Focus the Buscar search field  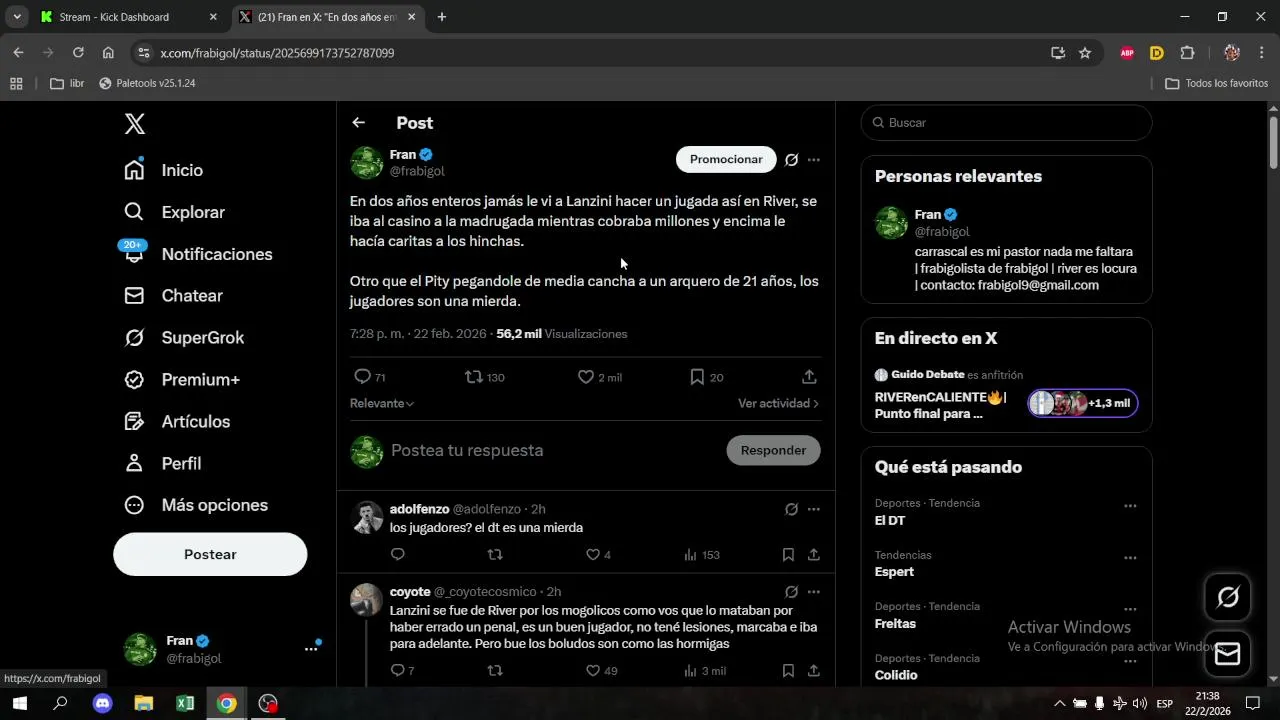pyautogui.click(x=1010, y=123)
